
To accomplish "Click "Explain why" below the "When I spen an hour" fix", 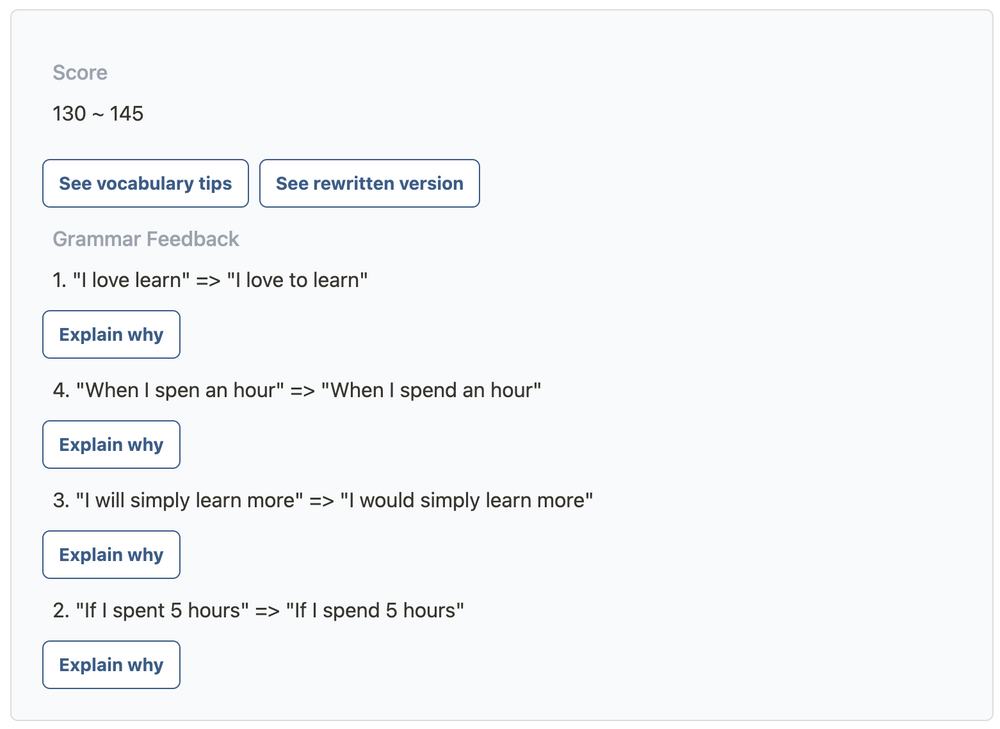I will click(111, 444).
